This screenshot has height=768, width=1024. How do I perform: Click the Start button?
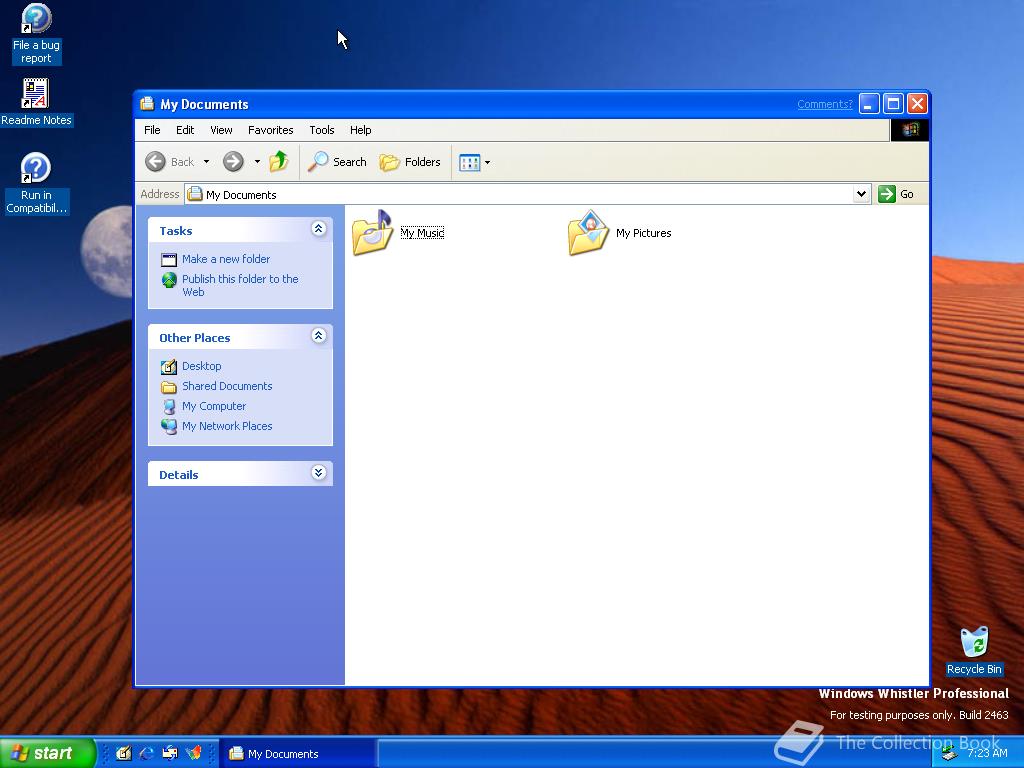tap(47, 753)
